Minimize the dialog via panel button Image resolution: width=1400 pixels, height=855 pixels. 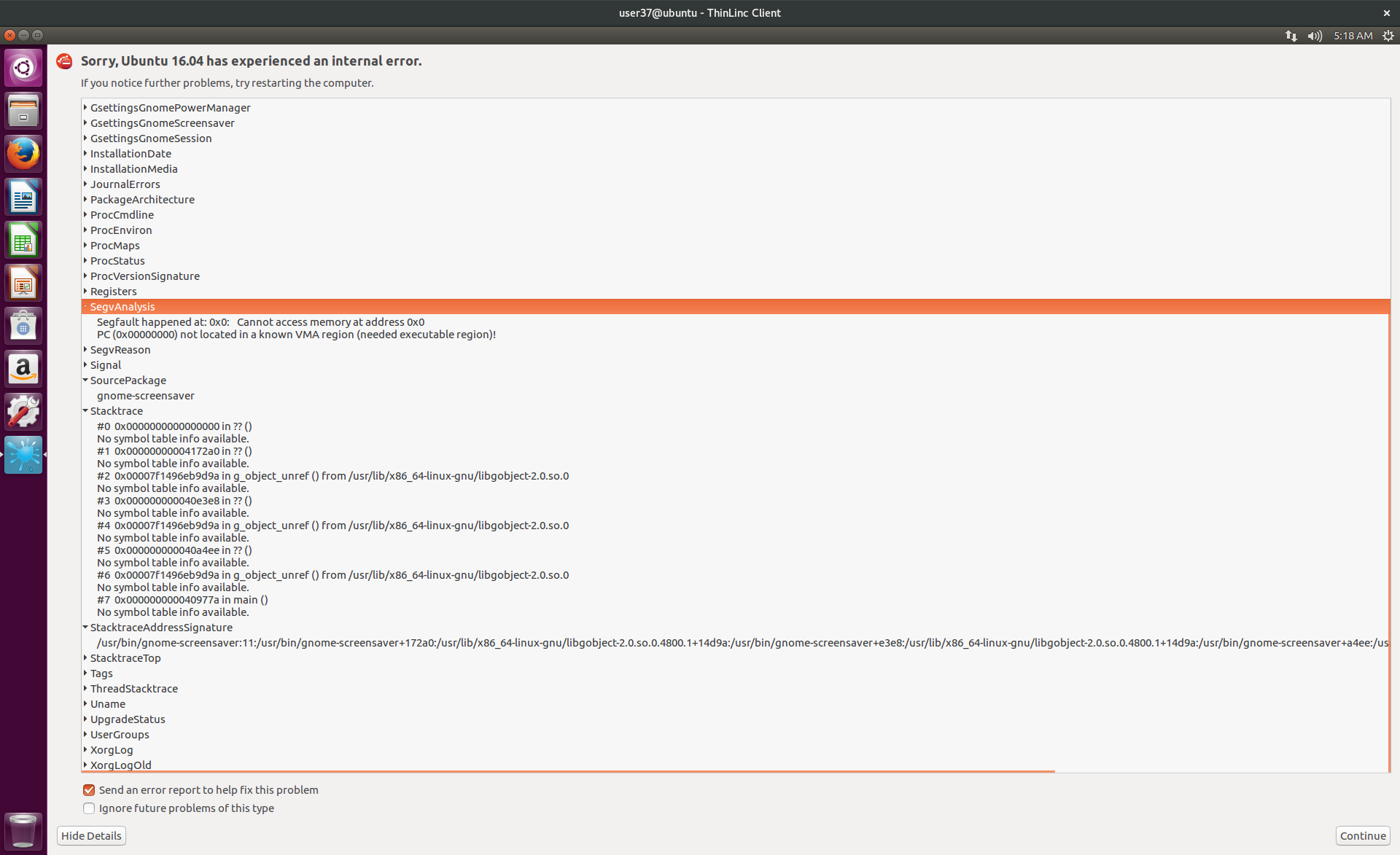point(23,35)
